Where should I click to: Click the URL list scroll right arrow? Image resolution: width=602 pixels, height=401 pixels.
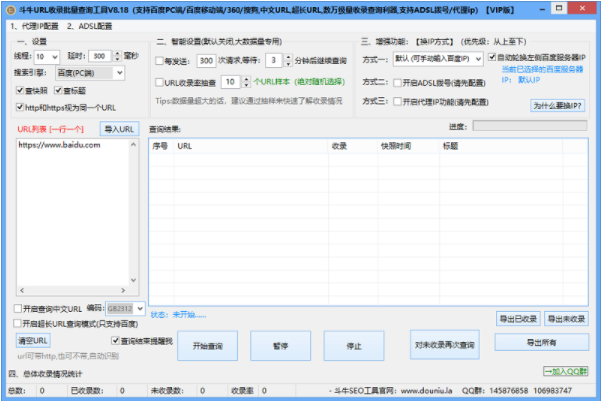point(123,290)
